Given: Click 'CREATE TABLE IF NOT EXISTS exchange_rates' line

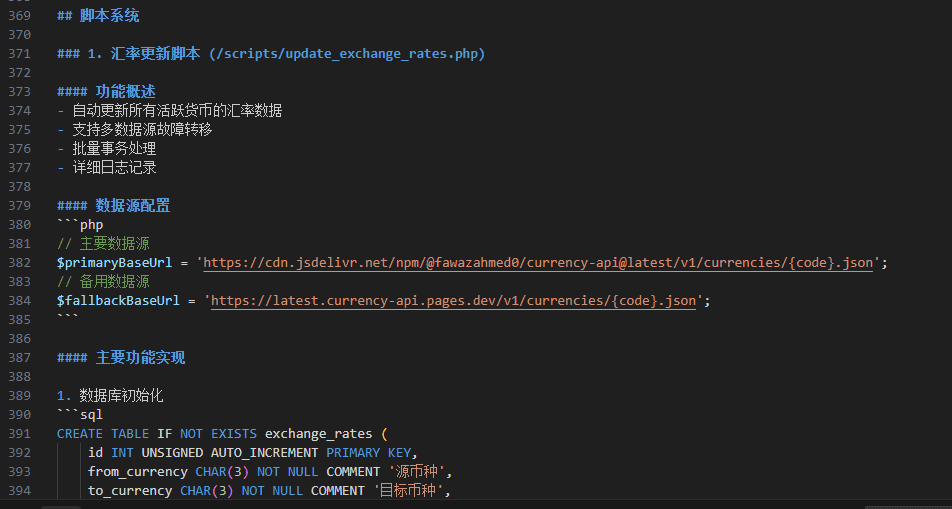Looking at the screenshot, I should pos(222,434).
